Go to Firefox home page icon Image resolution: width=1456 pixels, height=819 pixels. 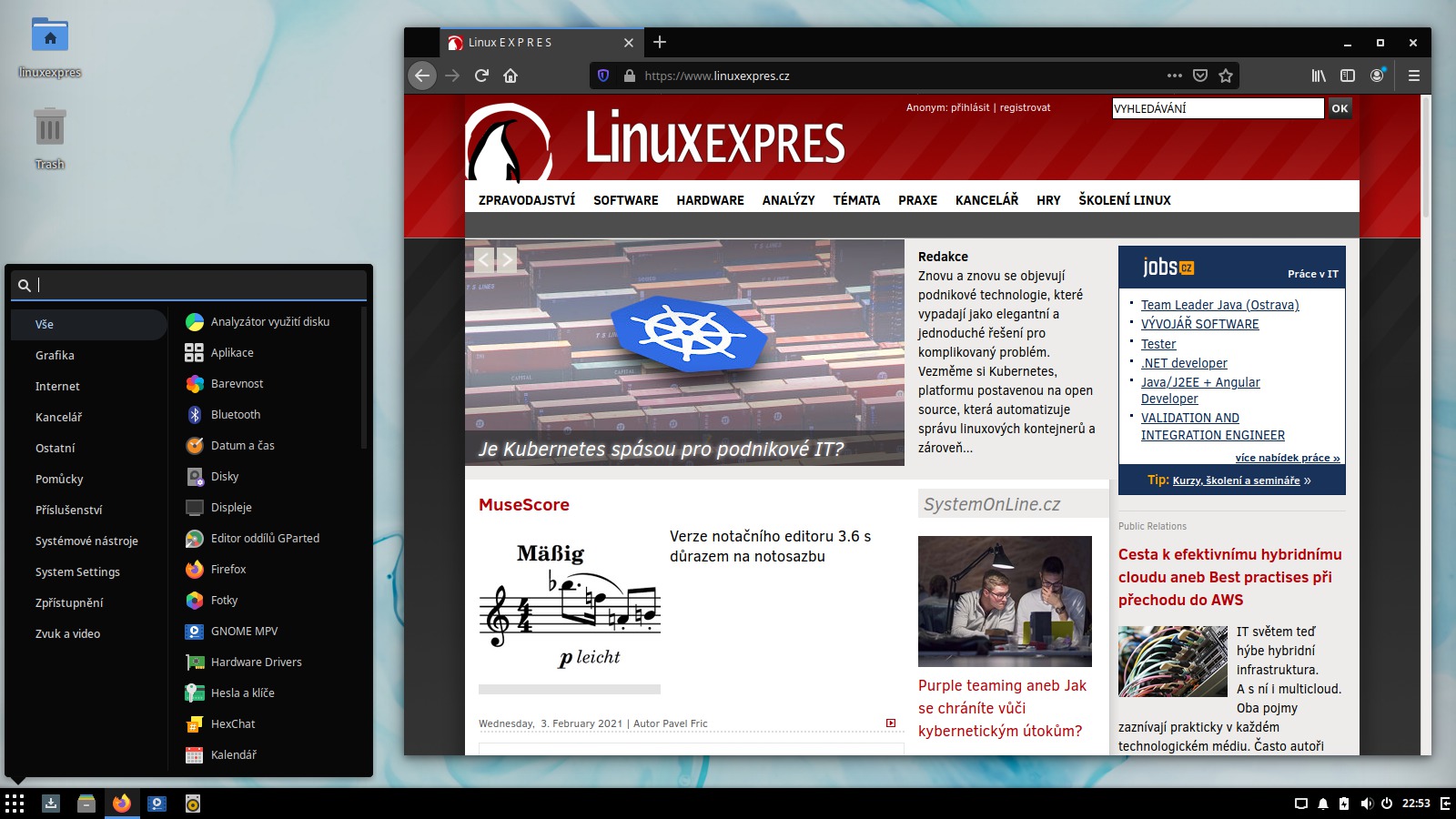pyautogui.click(x=511, y=76)
